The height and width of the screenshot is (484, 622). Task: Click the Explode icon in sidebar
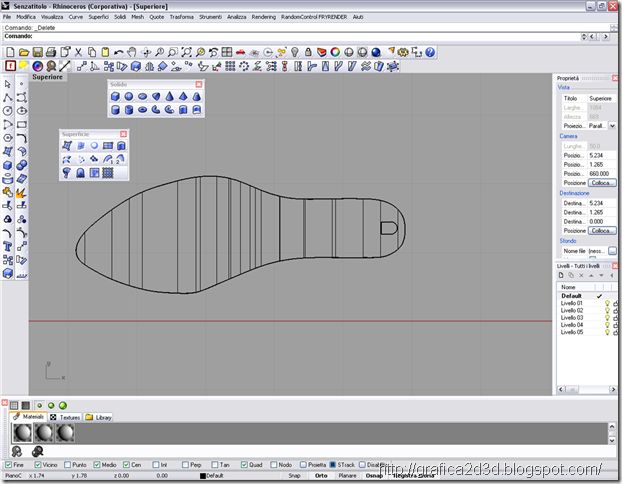(21, 192)
